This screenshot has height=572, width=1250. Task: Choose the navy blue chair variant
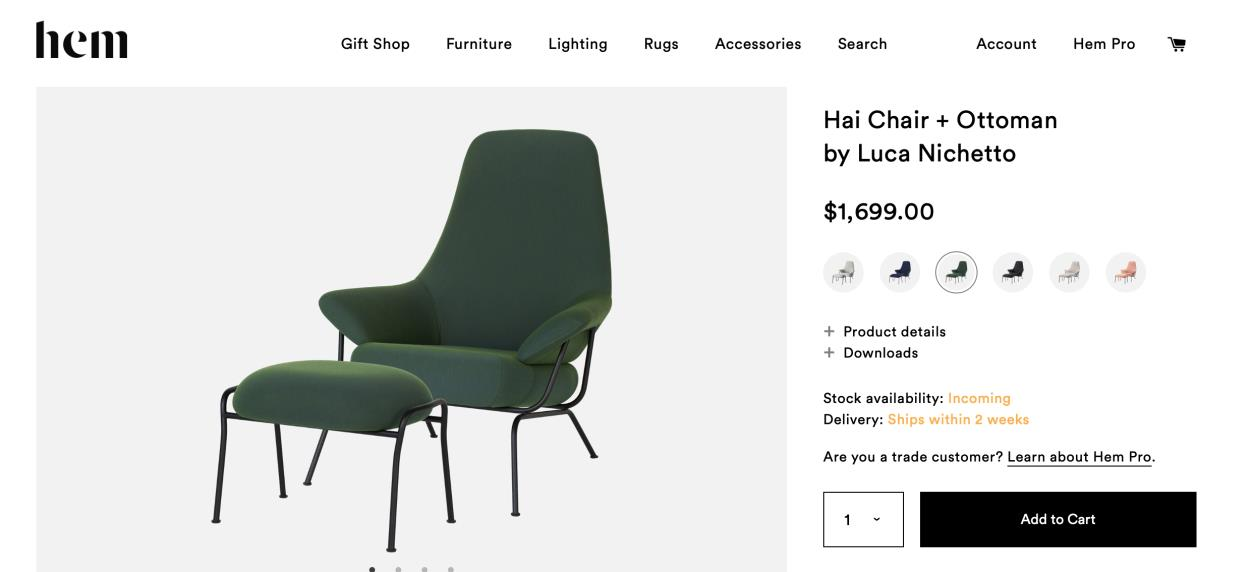click(900, 272)
